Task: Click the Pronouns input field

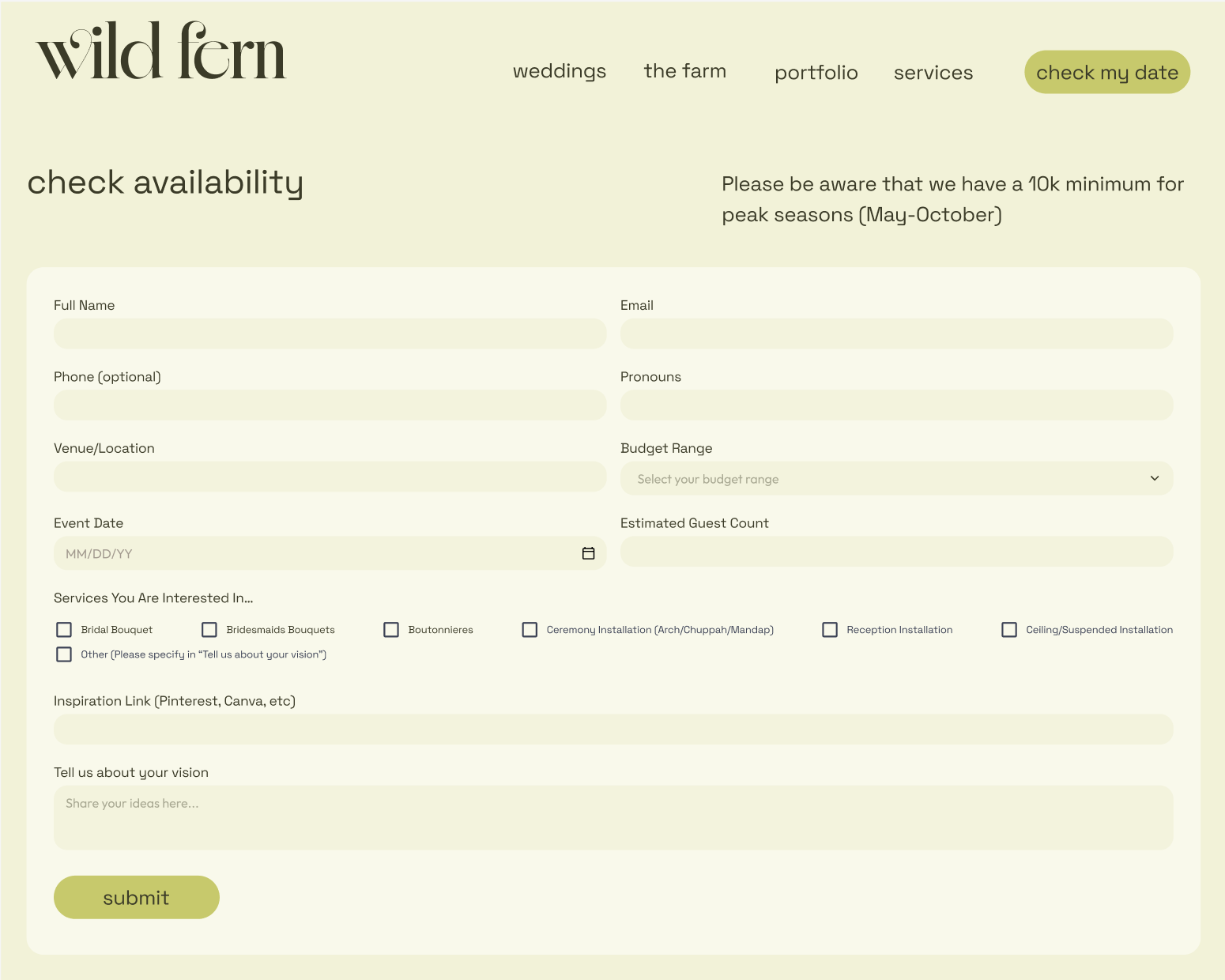Action: pyautogui.click(x=896, y=405)
